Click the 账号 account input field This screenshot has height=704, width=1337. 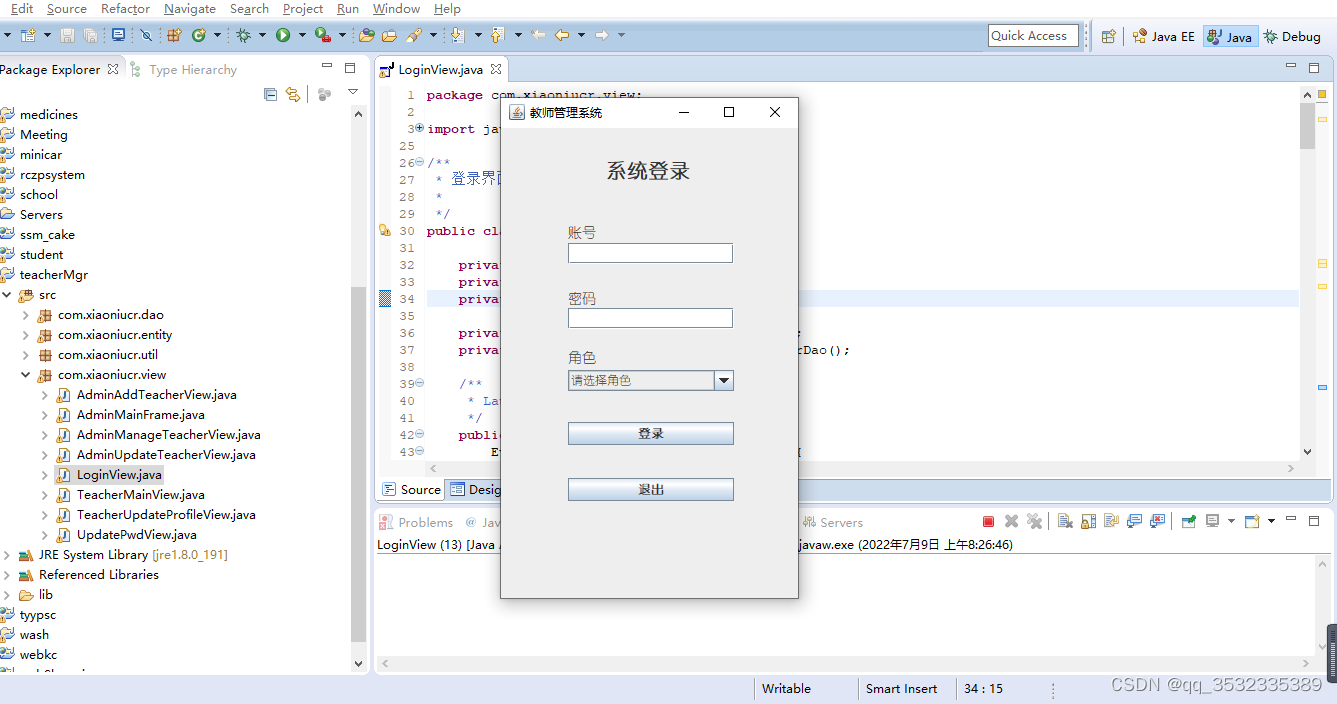click(650, 253)
